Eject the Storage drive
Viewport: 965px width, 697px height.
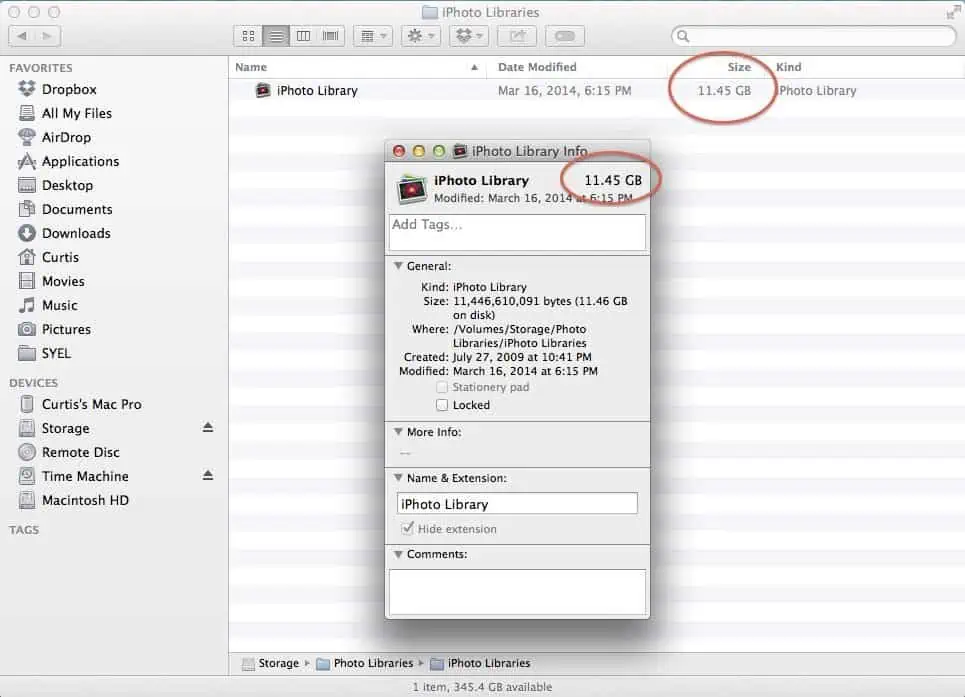208,428
